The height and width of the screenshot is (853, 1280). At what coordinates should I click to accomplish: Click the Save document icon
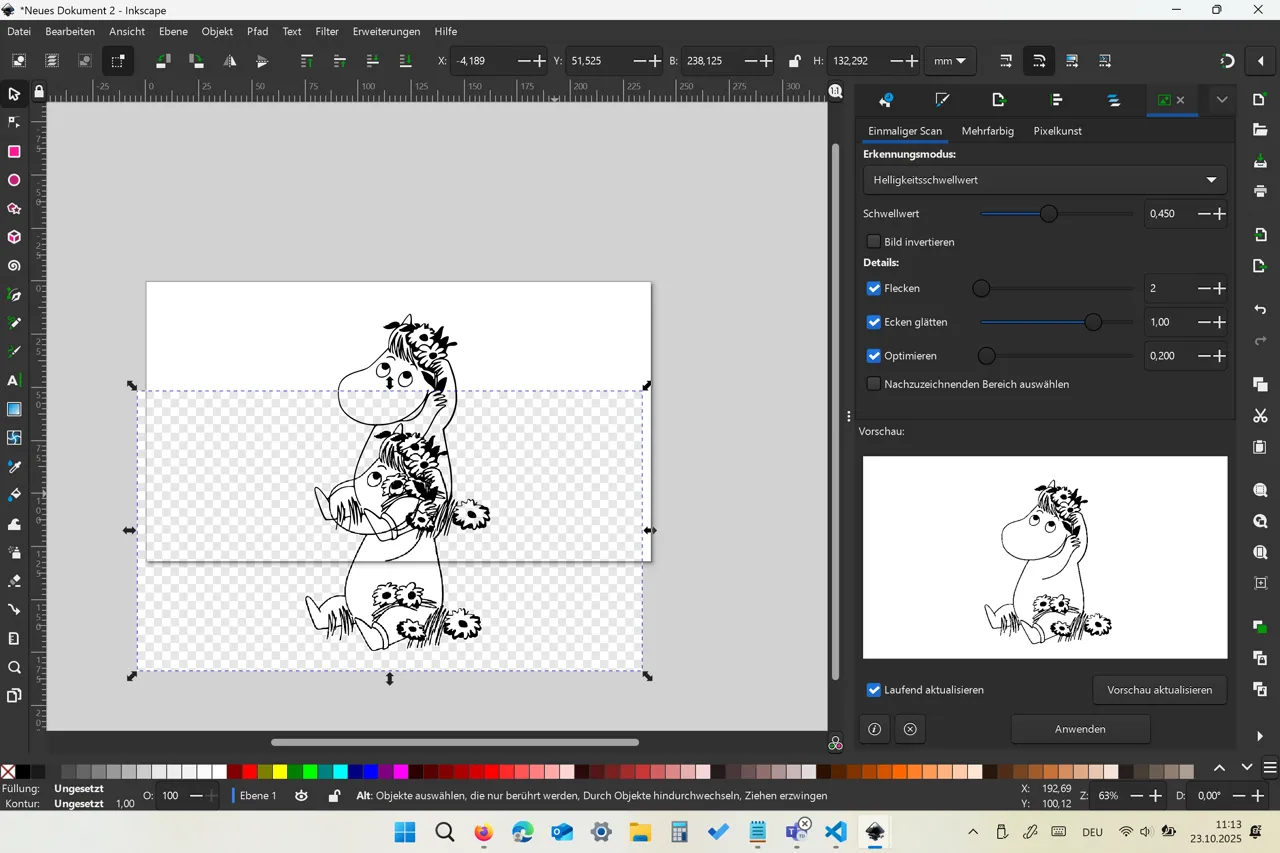pyautogui.click(x=1260, y=161)
